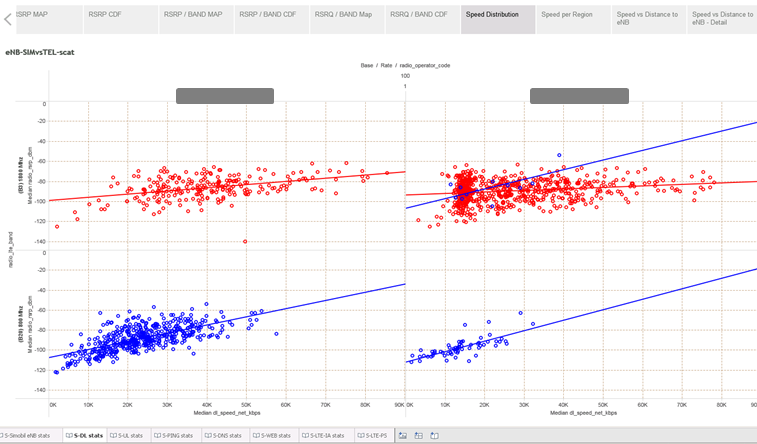This screenshot has height=444, width=757.
Task: Open the RSRQ / BAND CDF tab
Action: click(418, 15)
